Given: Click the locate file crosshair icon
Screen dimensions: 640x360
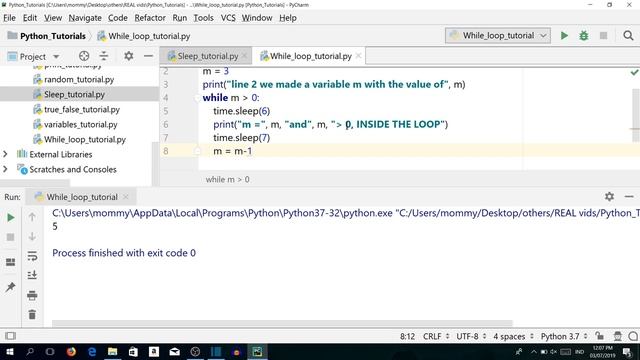Looking at the screenshot, I should click(x=84, y=56).
